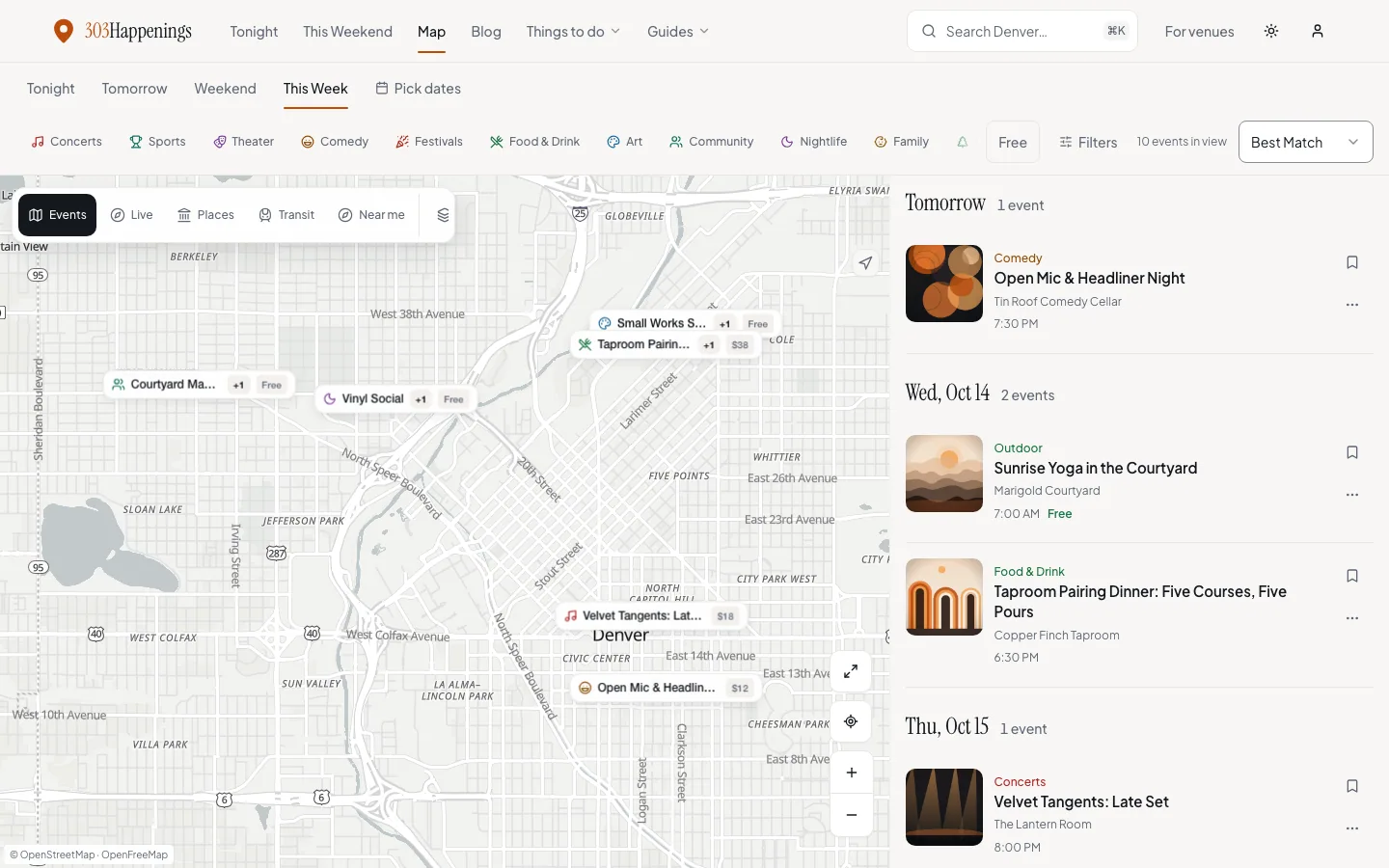The image size is (1389, 868).
Task: Zoom out the map with minus
Action: point(851,815)
